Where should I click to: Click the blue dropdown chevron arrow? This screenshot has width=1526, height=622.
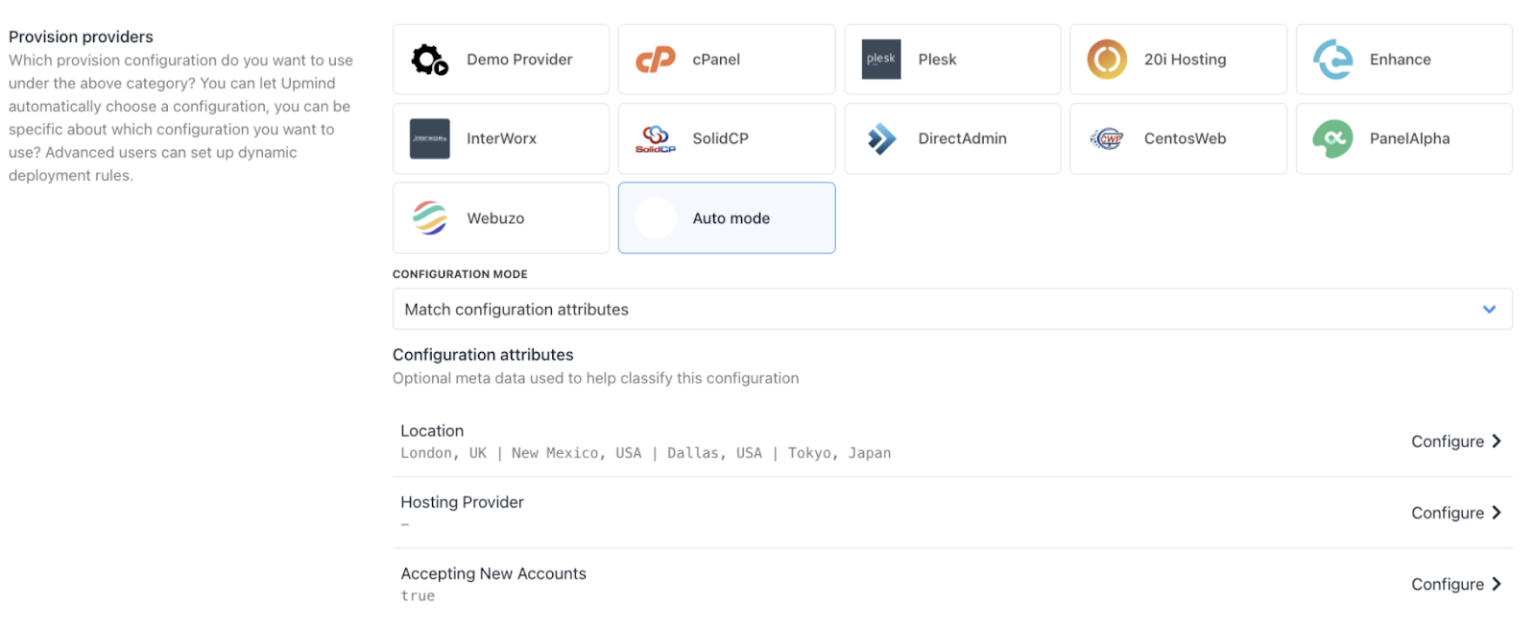point(1489,309)
